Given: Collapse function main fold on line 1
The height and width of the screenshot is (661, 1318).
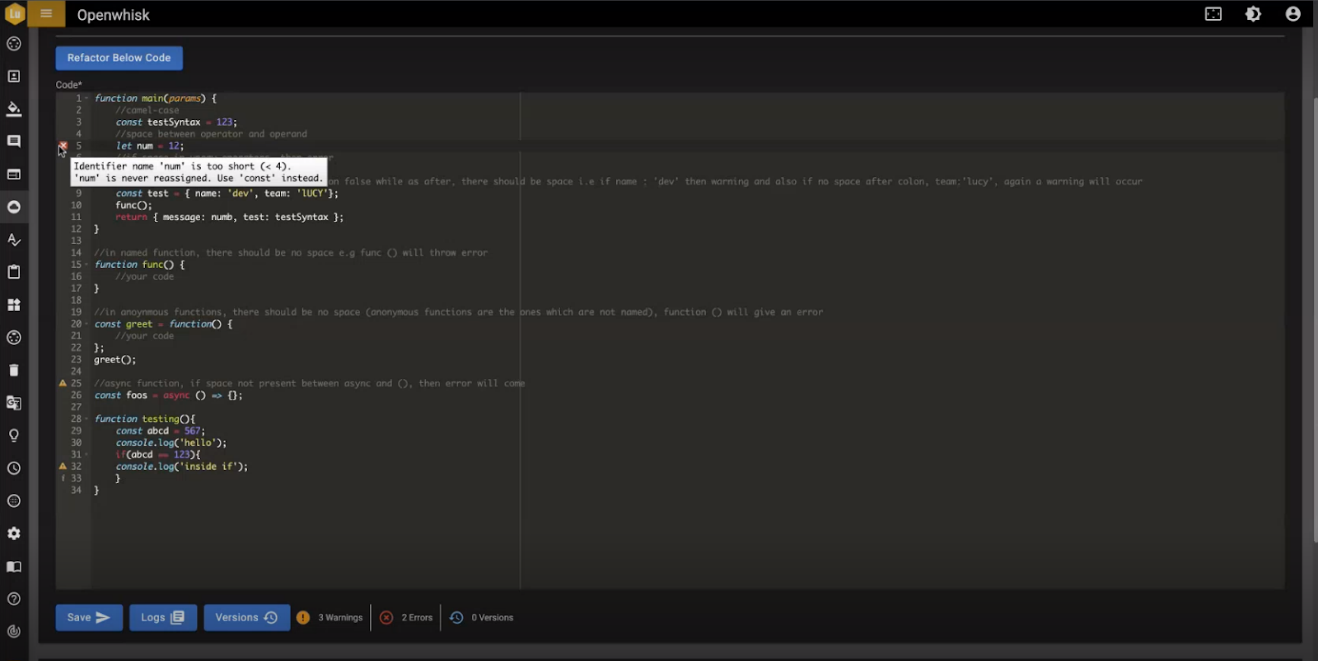Looking at the screenshot, I should point(87,98).
